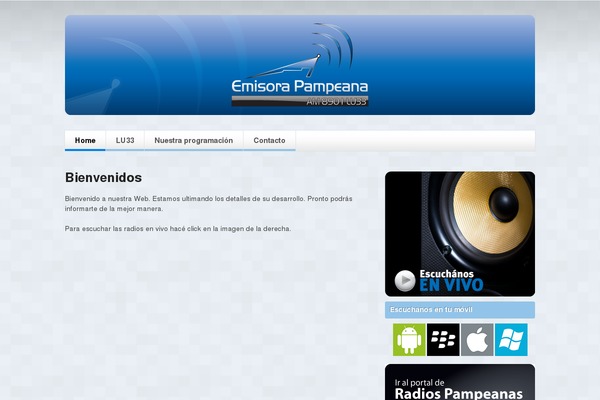Viewport: 600px width, 400px height.
Task: Open the LU33 menu tab
Action: tap(125, 140)
